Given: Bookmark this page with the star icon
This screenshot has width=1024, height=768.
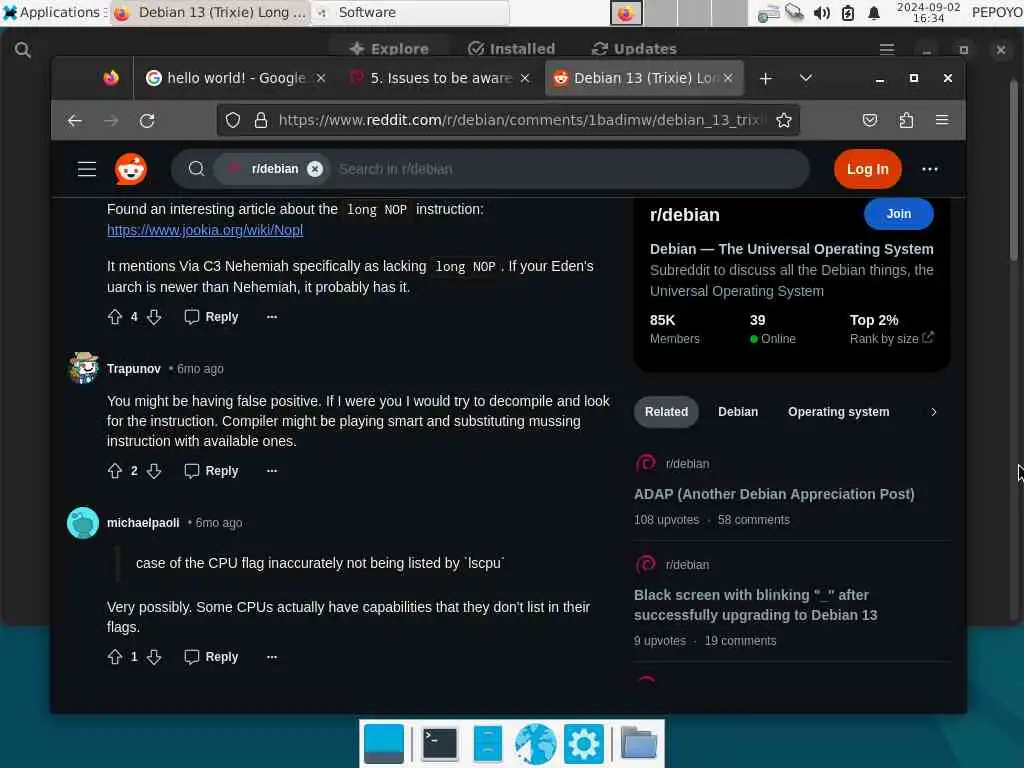Looking at the screenshot, I should tap(784, 120).
